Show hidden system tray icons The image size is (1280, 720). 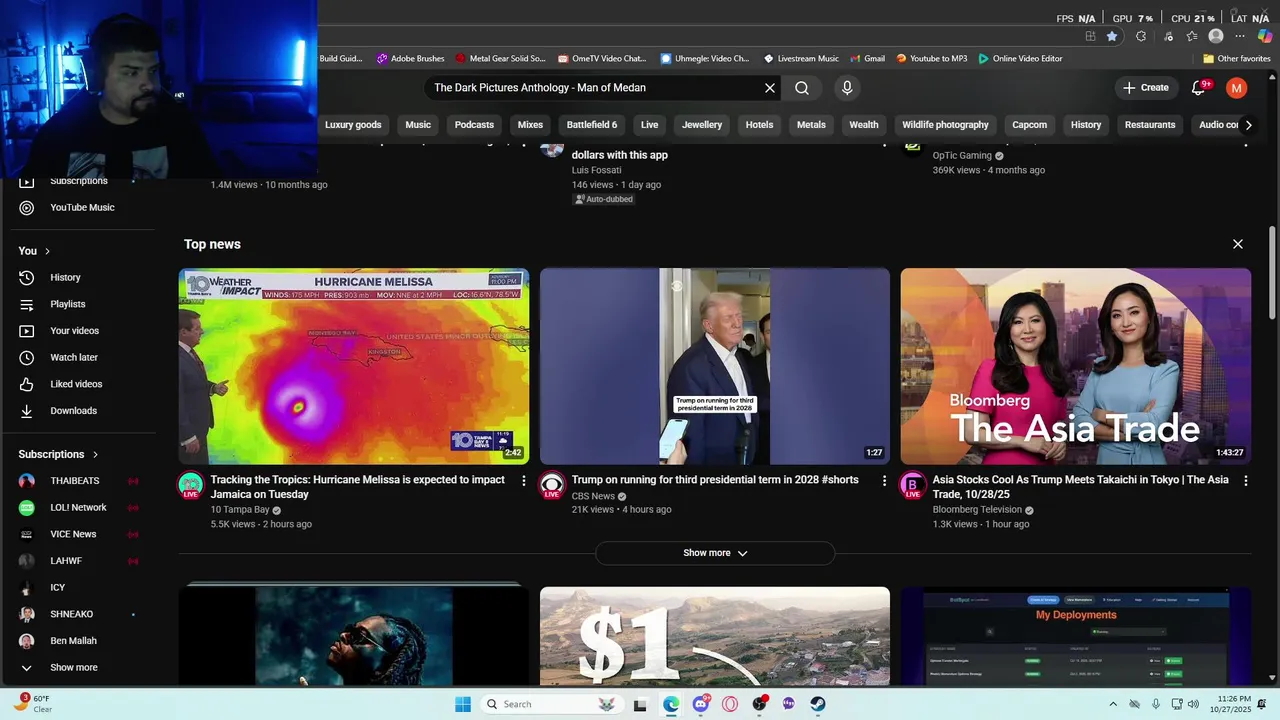[x=1113, y=704]
